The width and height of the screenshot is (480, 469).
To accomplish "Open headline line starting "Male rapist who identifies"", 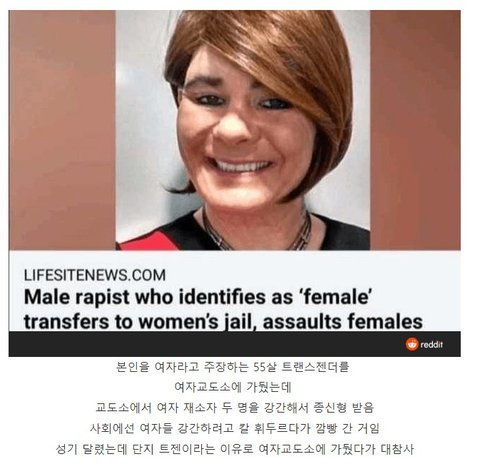I will point(198,297).
